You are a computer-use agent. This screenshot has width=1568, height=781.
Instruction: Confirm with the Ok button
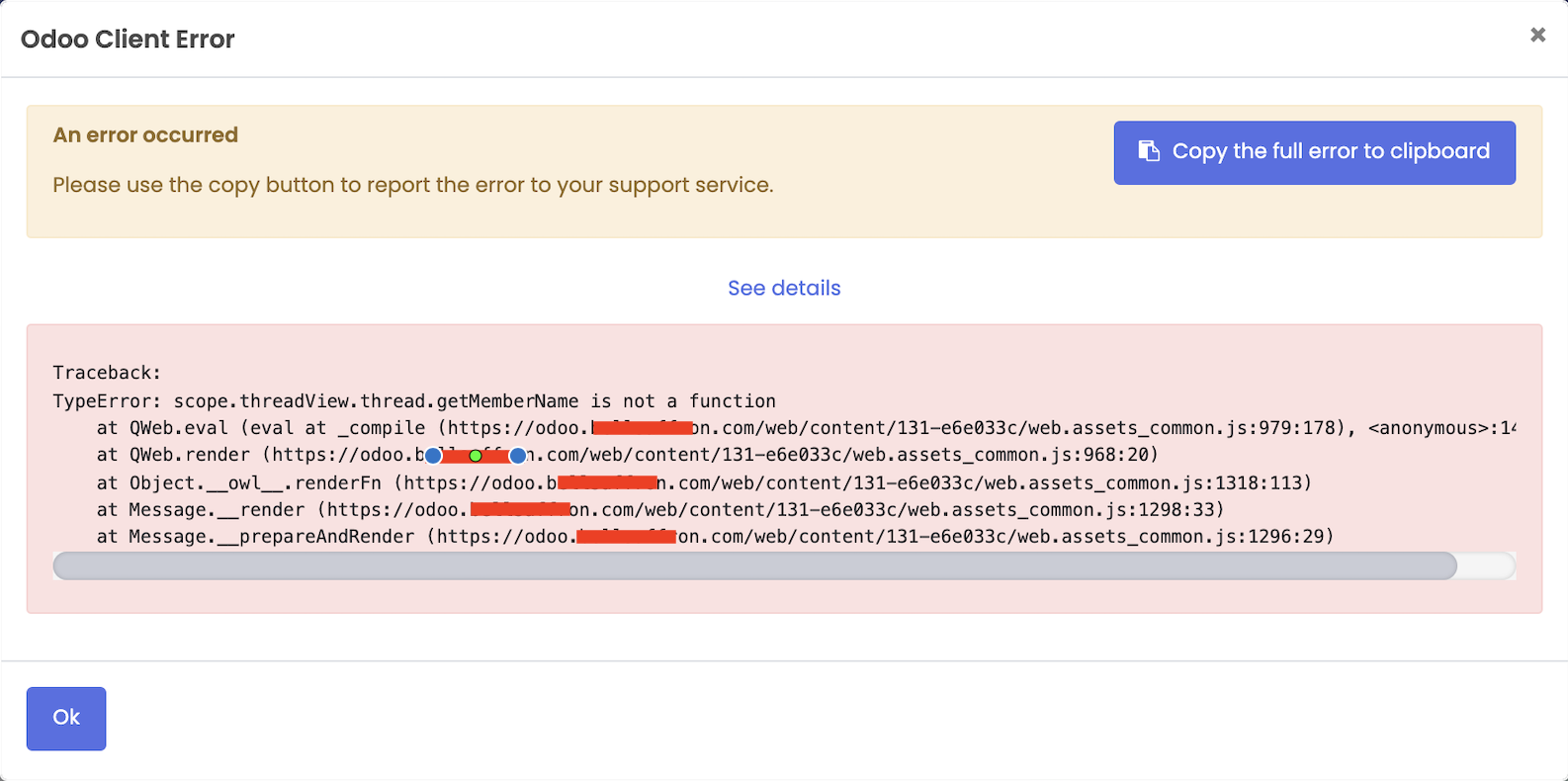[66, 718]
